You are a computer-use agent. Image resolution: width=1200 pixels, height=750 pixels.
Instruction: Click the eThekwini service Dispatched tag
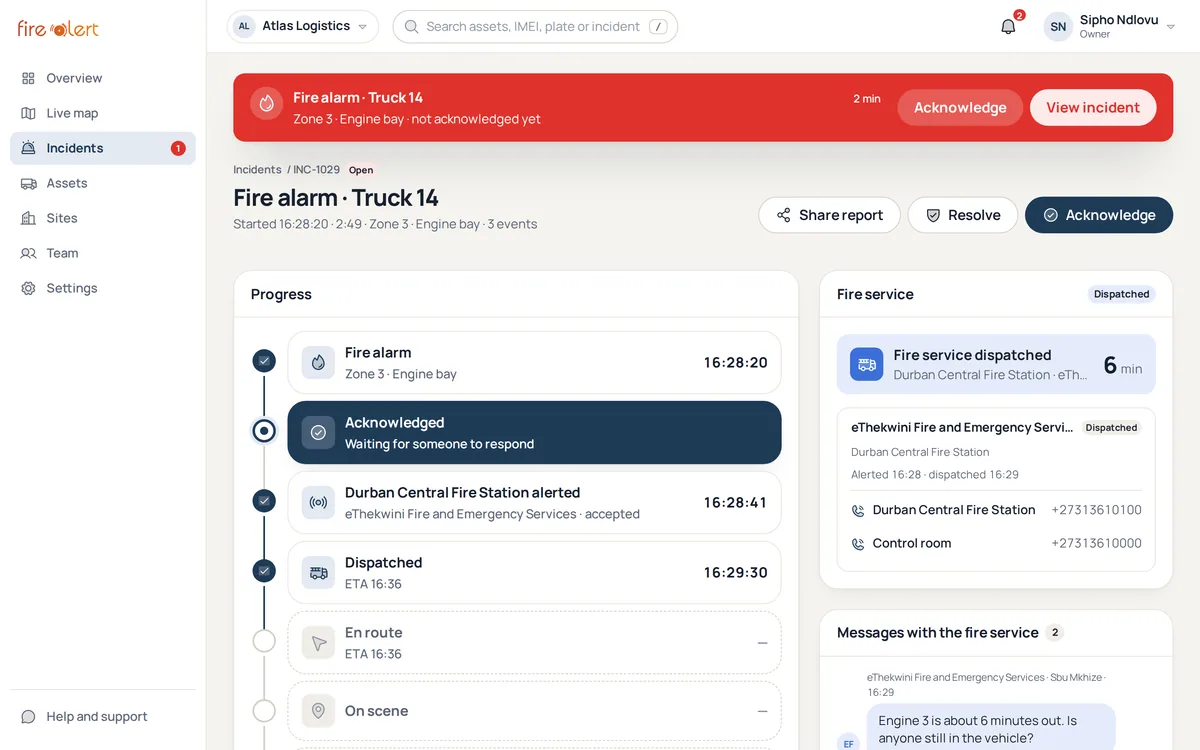pos(1111,428)
